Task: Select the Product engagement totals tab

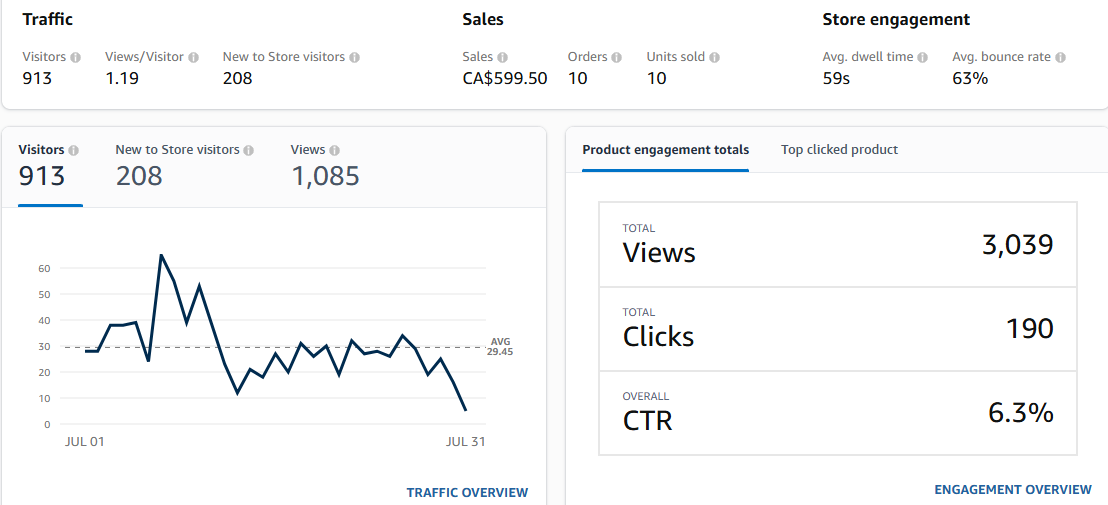Action: point(665,150)
